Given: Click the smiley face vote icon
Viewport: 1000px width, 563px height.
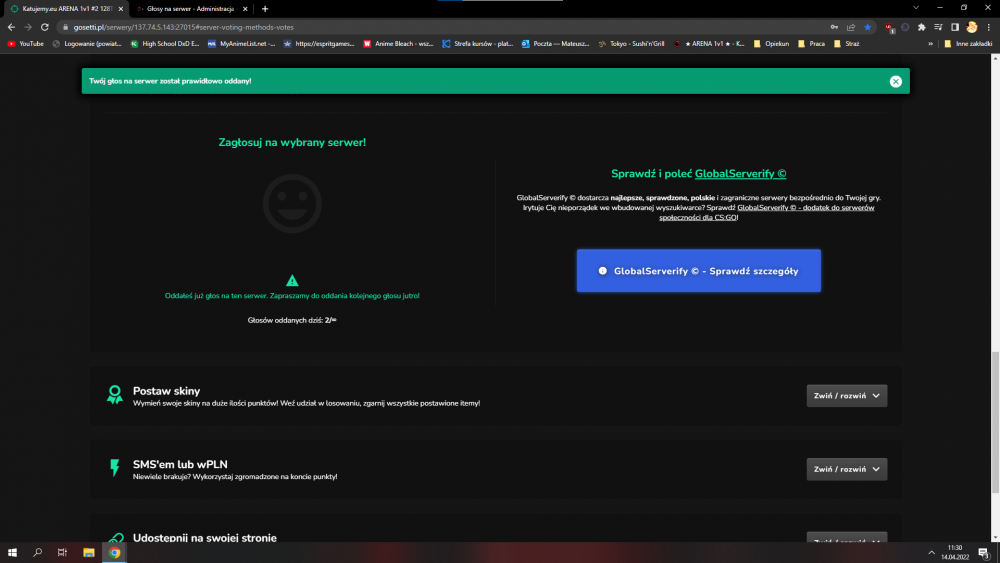Looking at the screenshot, I should pos(292,203).
